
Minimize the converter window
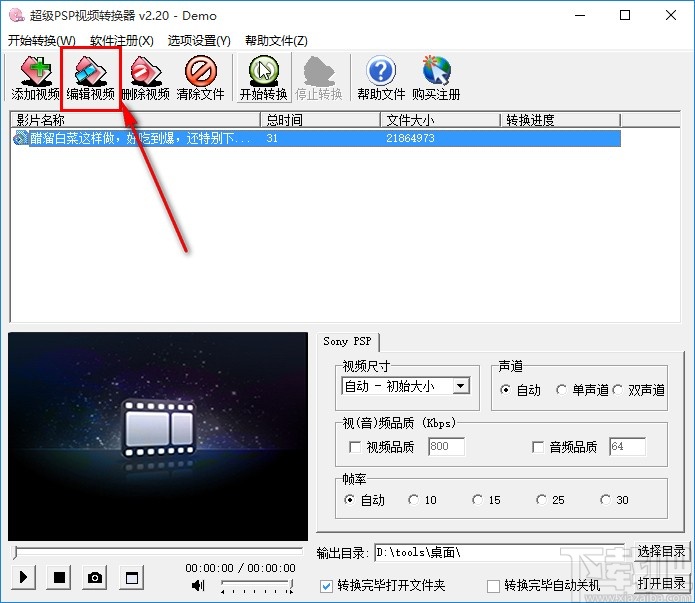tap(580, 16)
